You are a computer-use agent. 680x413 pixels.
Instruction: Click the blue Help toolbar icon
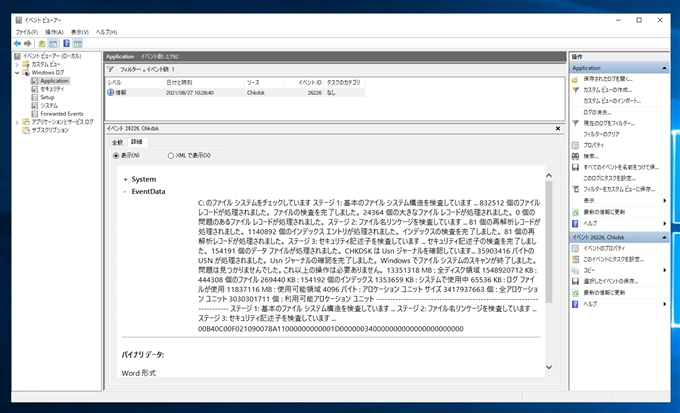point(66,43)
